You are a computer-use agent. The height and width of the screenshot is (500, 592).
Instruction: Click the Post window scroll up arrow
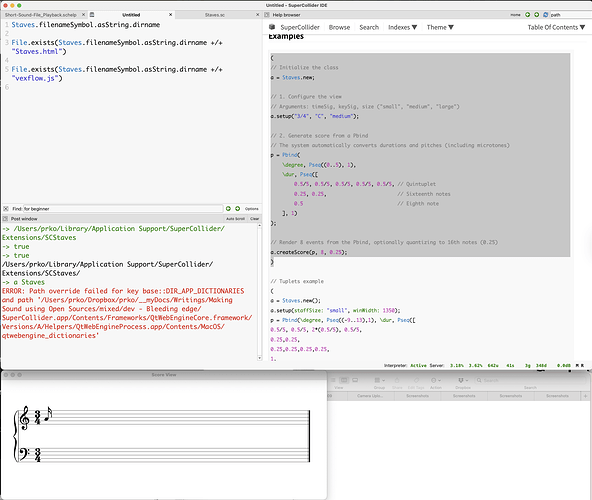coord(259,225)
